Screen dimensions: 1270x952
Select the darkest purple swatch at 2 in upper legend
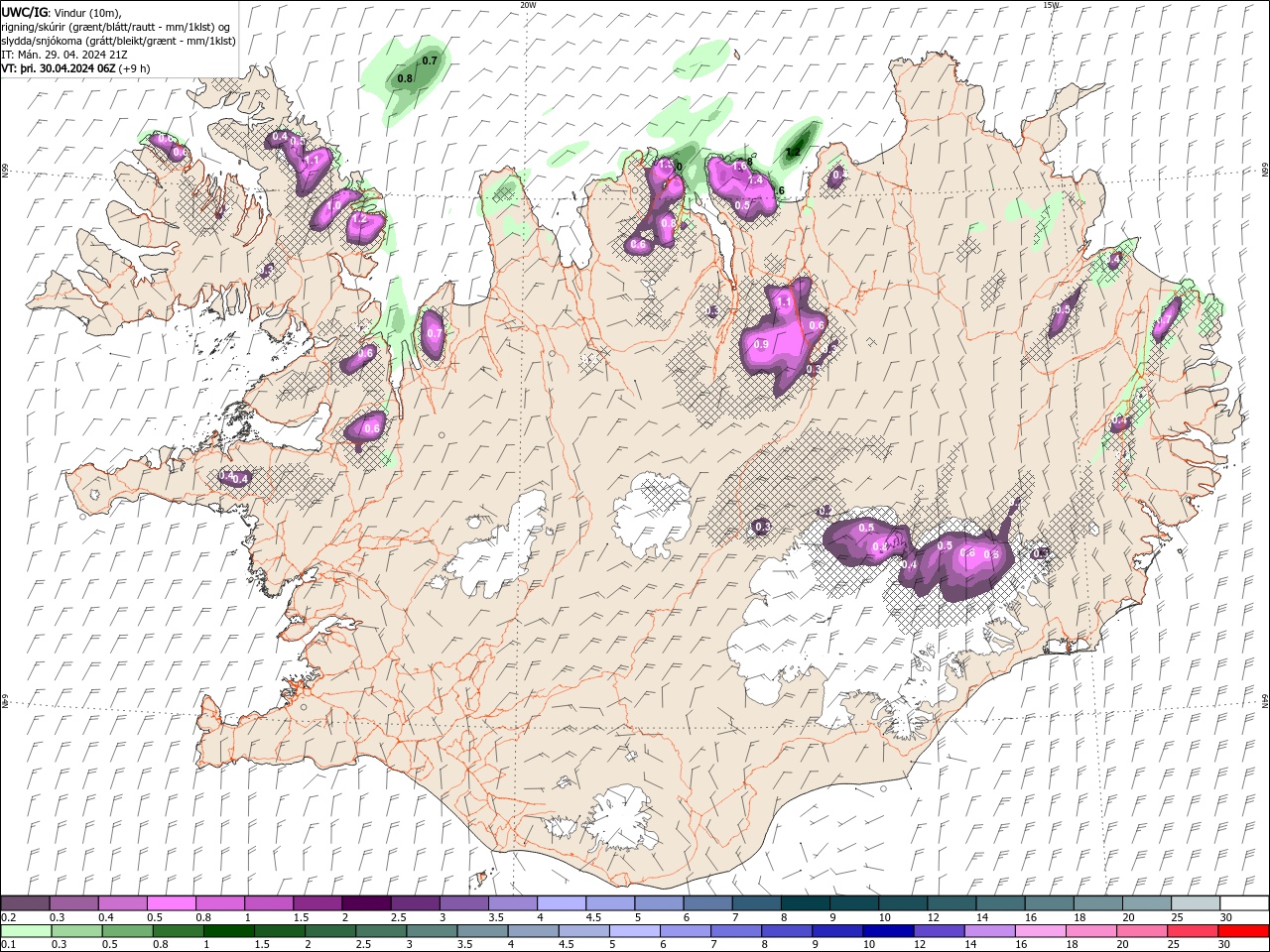click(x=366, y=903)
